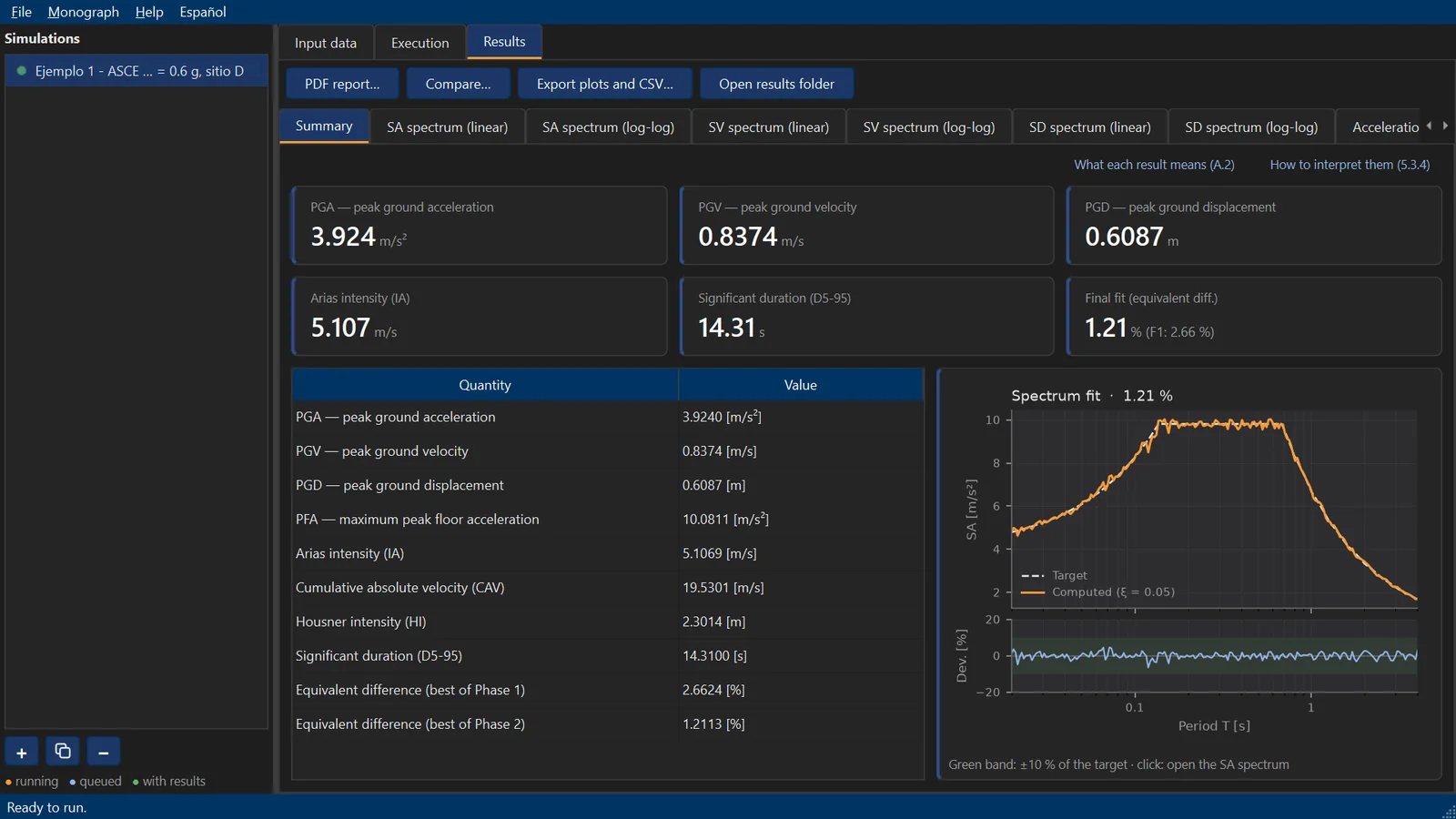Open the File menu

coord(21,12)
